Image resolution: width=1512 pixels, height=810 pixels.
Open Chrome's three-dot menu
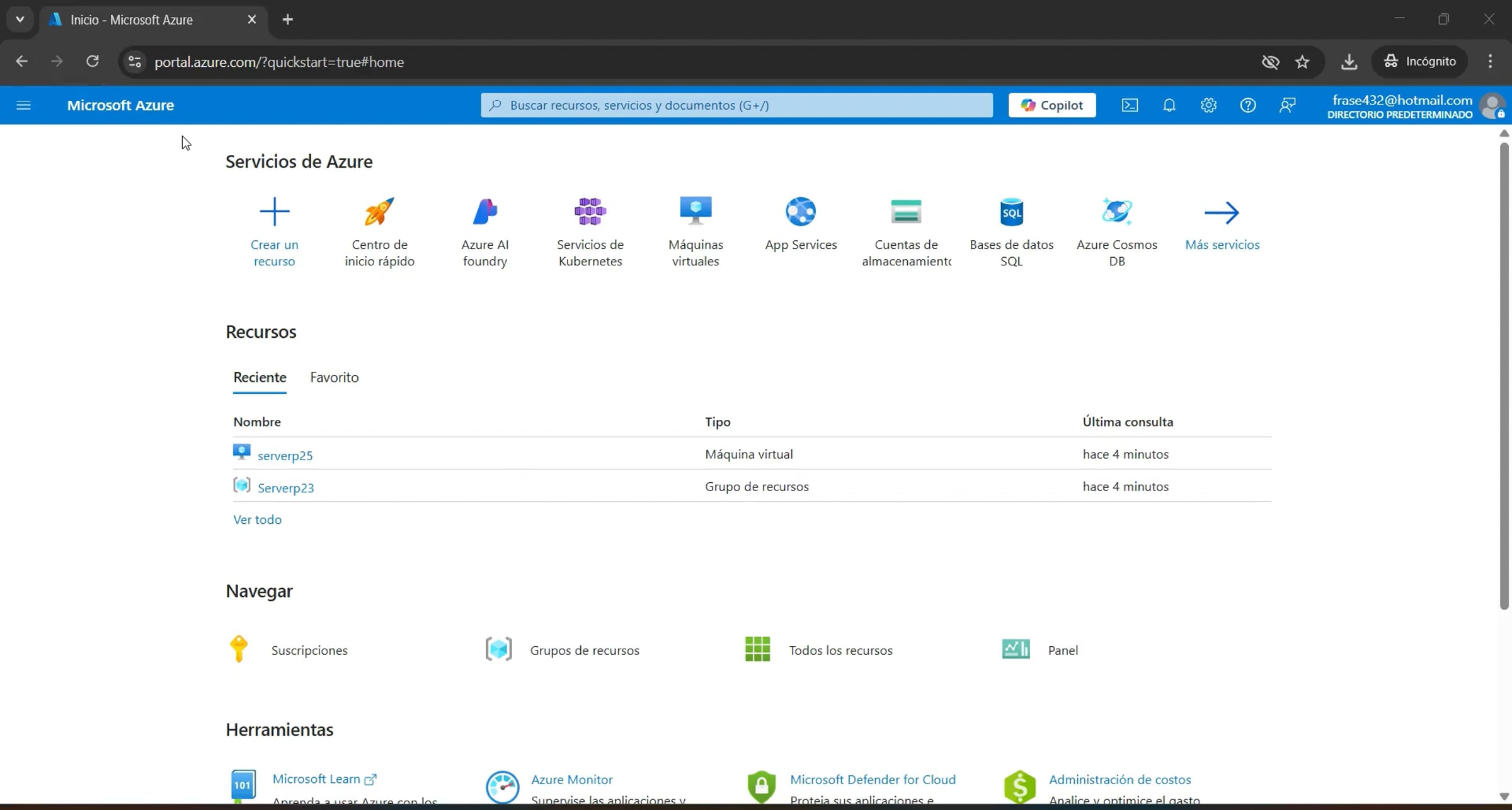(x=1490, y=62)
